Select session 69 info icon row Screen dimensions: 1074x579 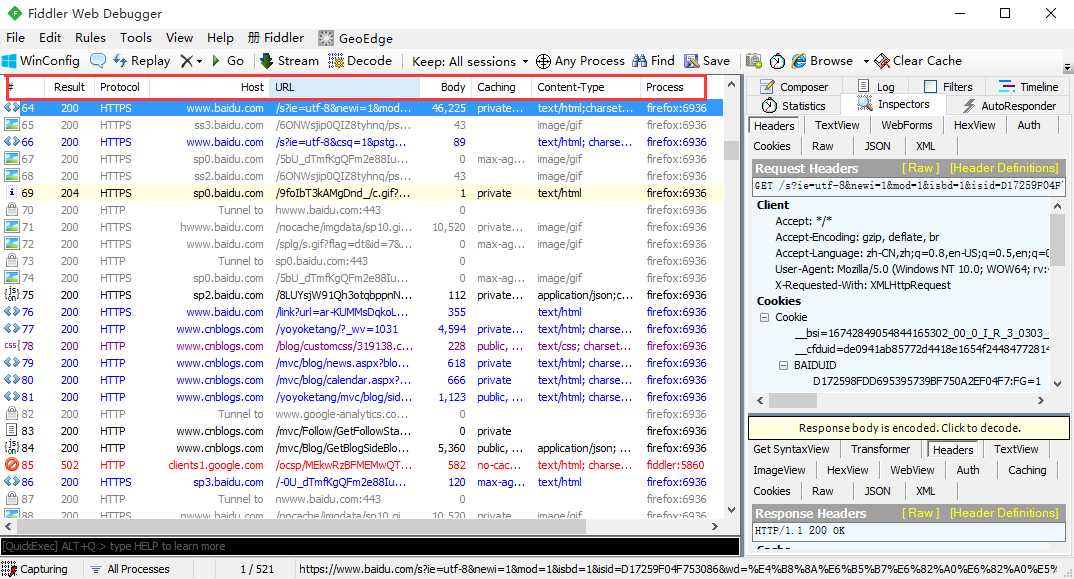pos(363,193)
